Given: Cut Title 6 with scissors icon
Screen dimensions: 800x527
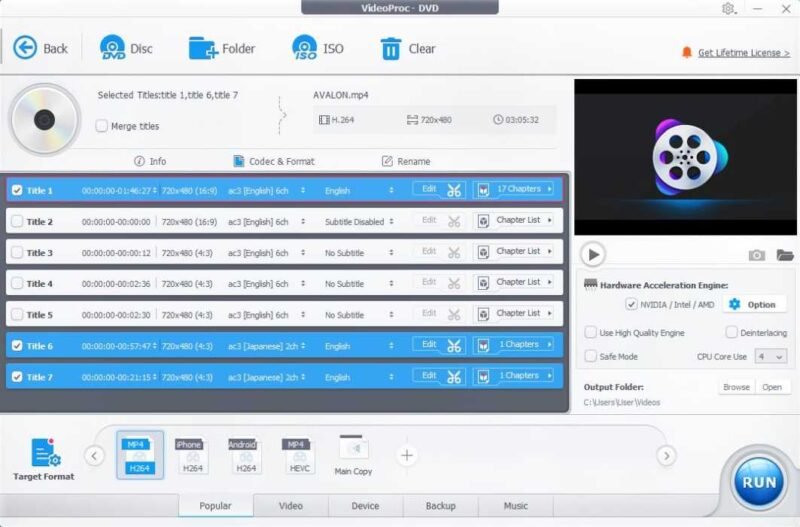Looking at the screenshot, I should 454,346.
